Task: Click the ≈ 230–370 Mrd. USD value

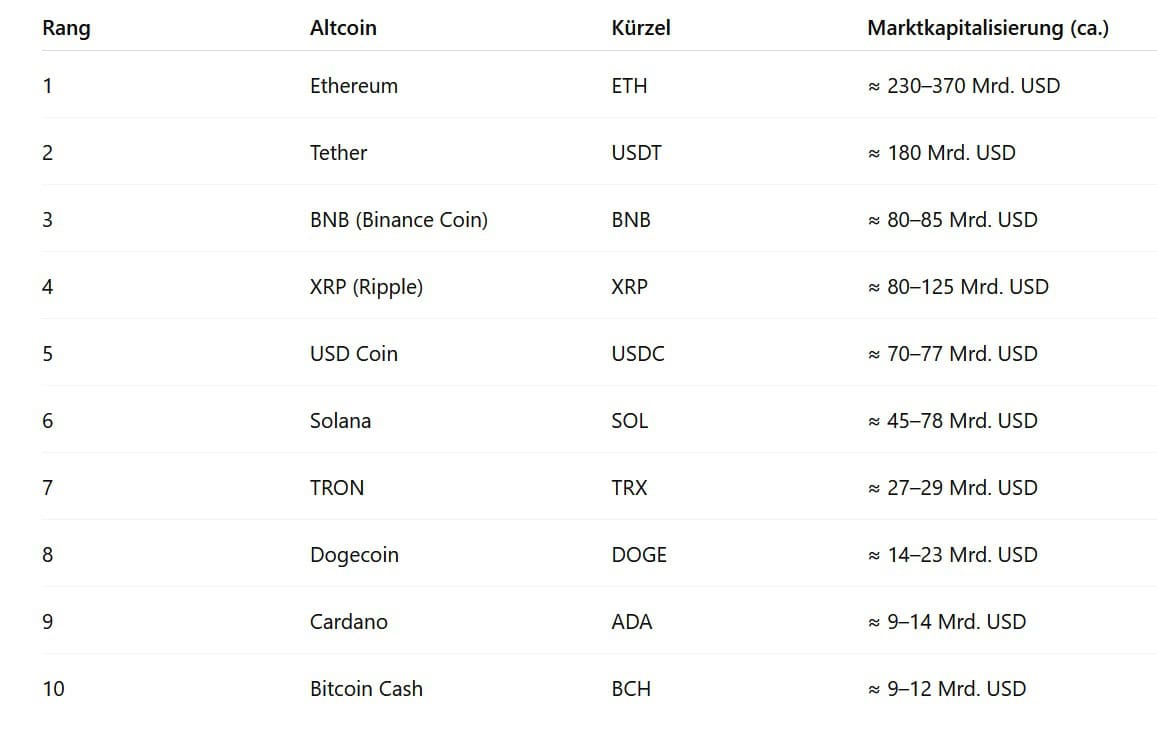Action: 964,86
